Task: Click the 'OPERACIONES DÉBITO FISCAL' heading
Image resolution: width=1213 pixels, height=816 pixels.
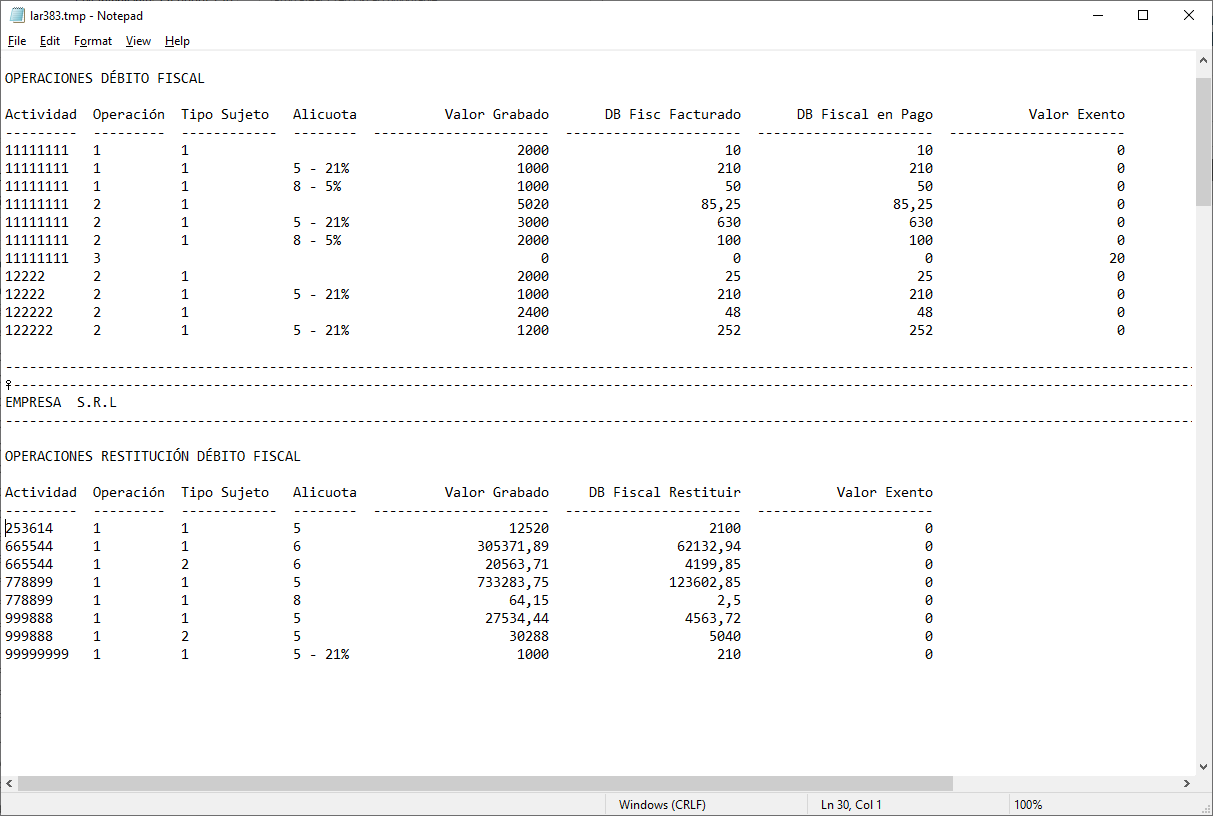Action: click(105, 78)
